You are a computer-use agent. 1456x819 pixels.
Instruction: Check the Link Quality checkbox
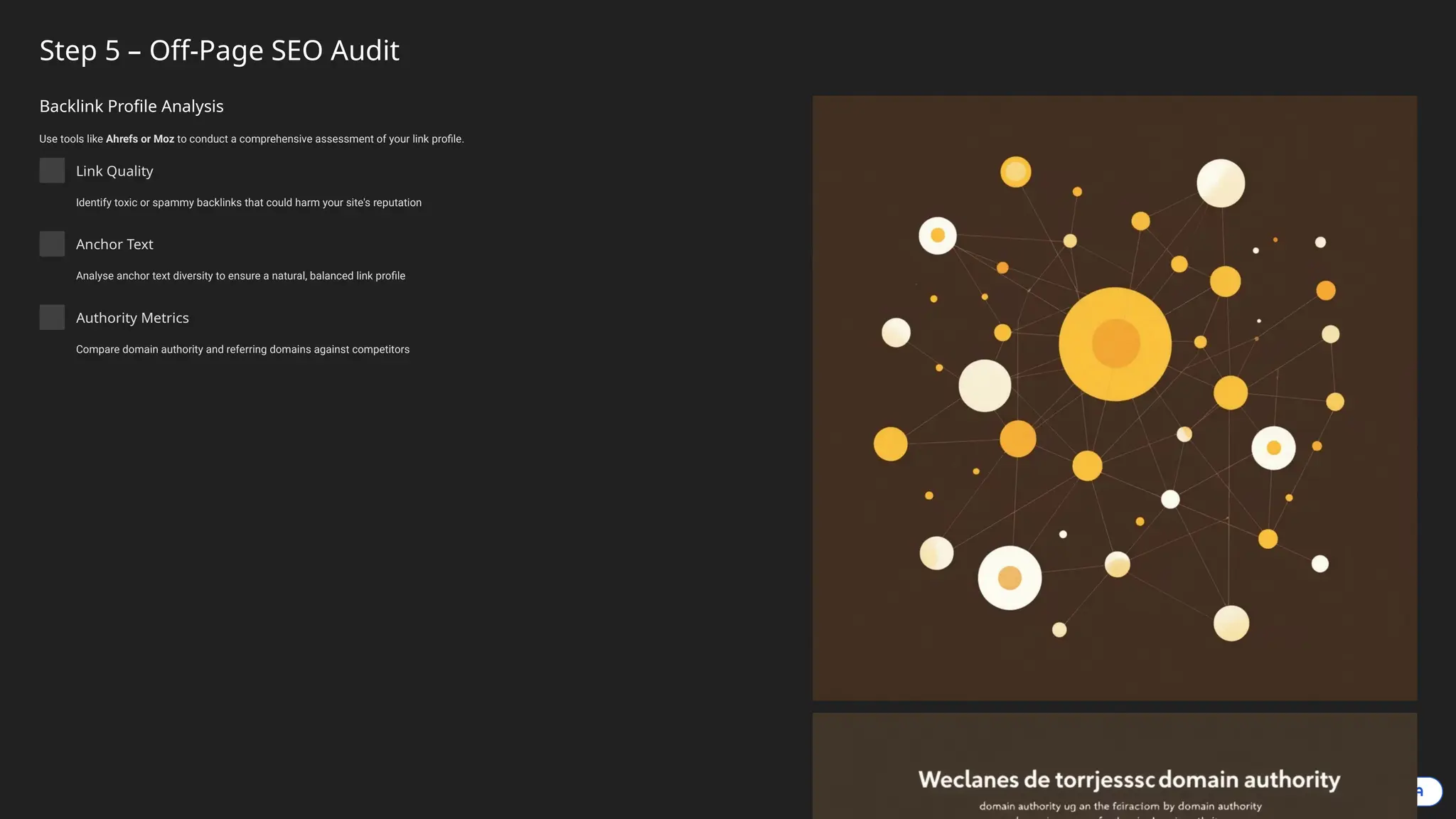coord(52,171)
